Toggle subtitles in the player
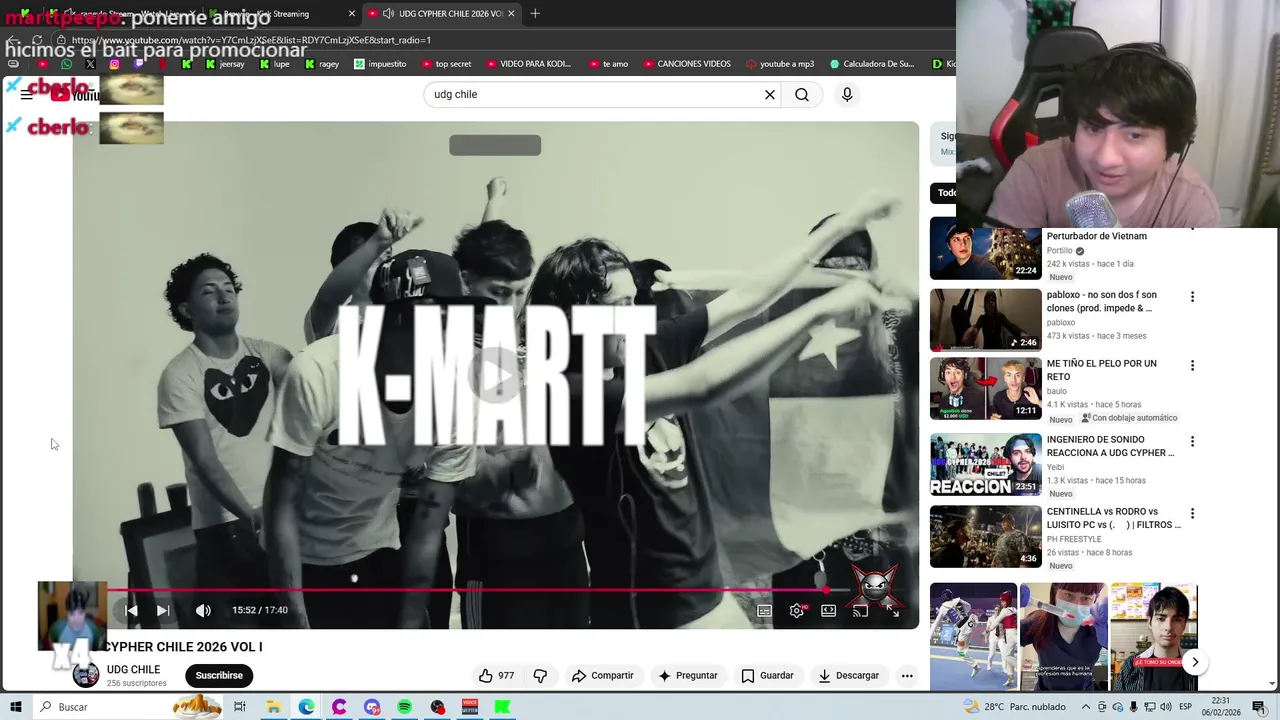 tap(764, 610)
